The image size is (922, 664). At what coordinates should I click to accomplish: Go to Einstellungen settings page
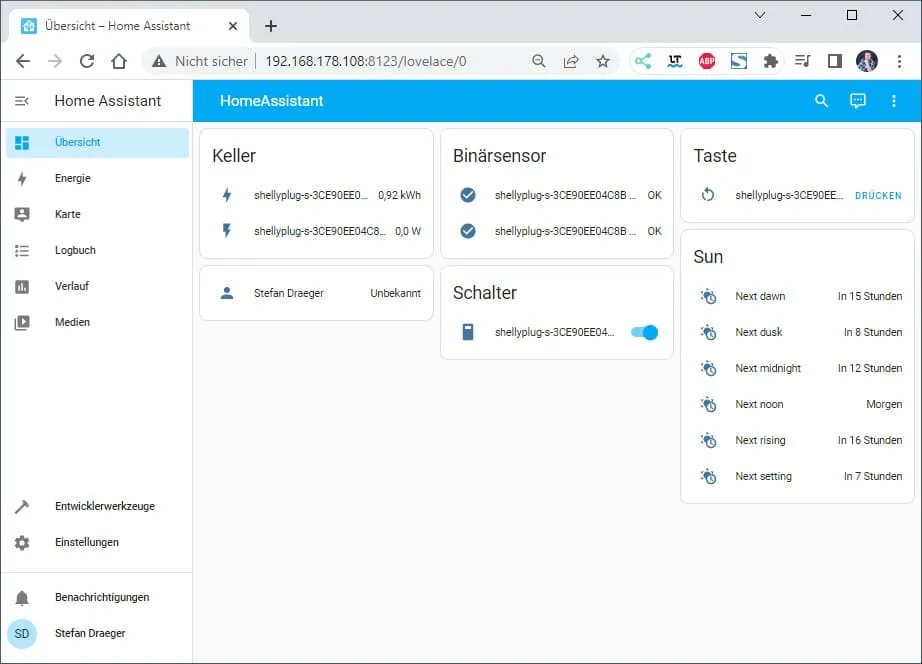pos(86,542)
